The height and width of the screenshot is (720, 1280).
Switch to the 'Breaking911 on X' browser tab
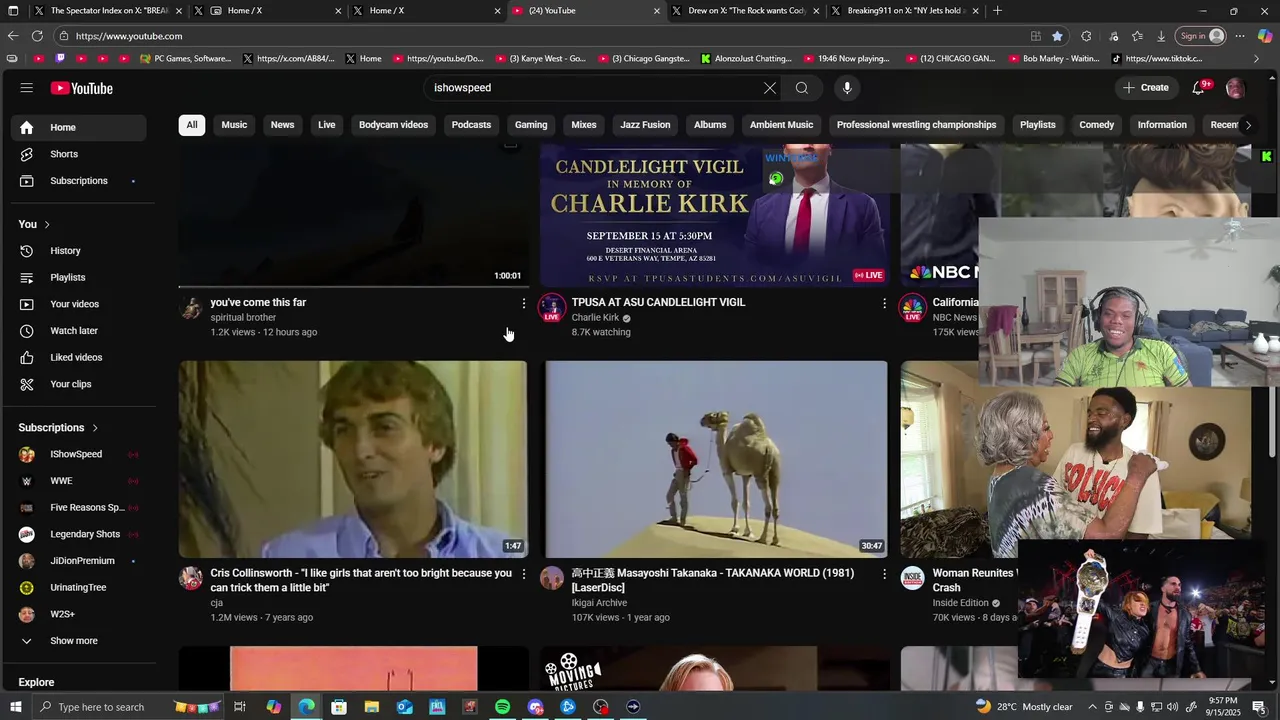click(905, 11)
